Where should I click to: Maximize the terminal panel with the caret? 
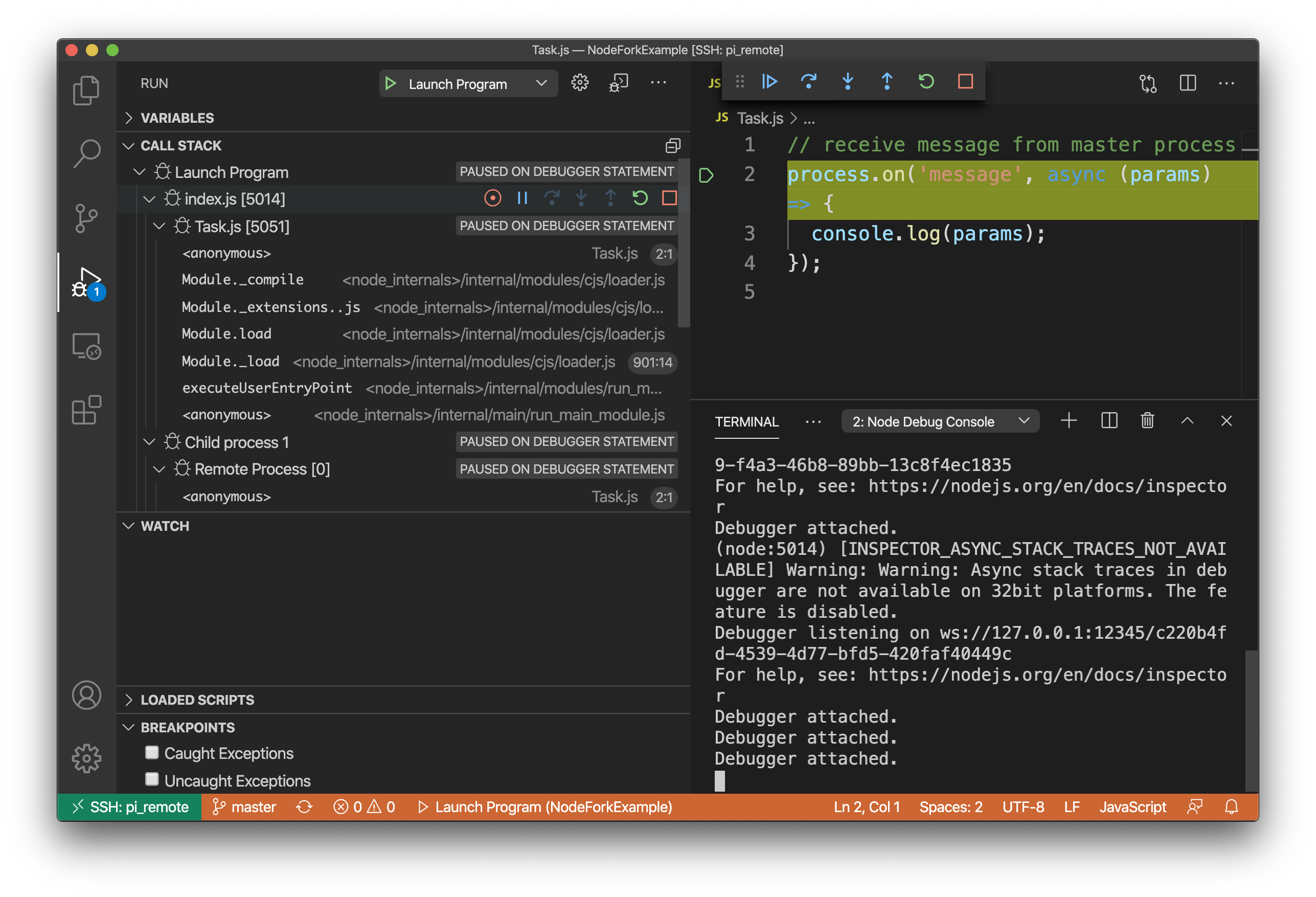1187,421
